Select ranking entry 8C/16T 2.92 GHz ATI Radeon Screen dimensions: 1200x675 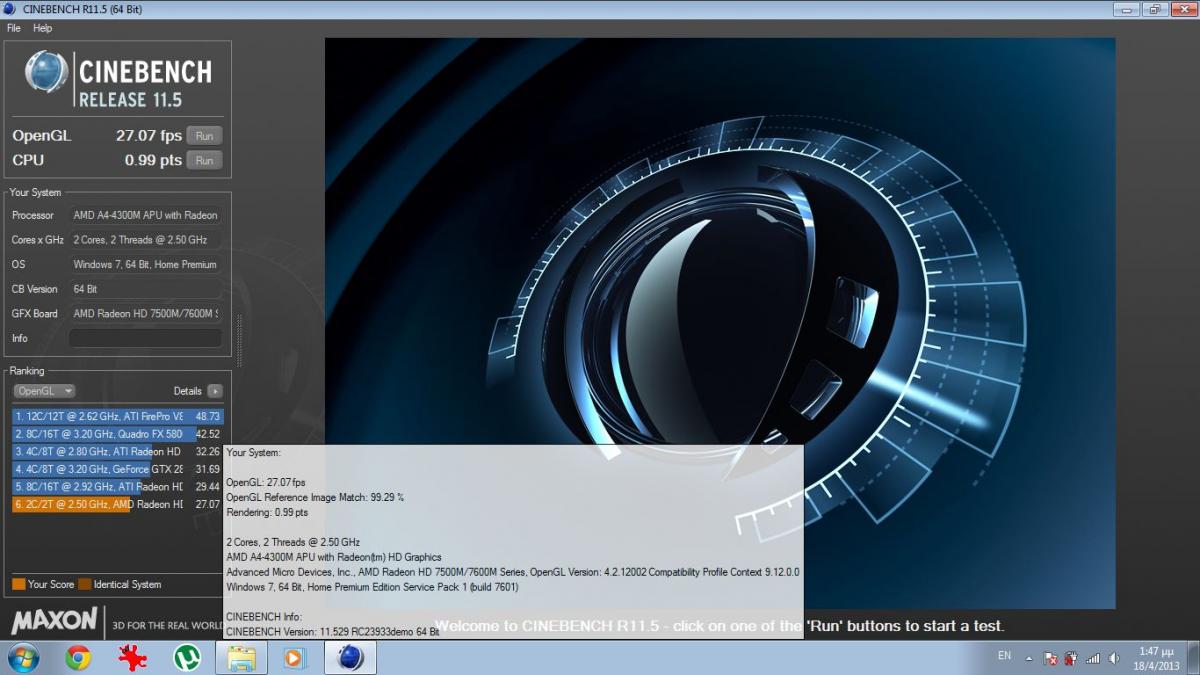tap(118, 487)
